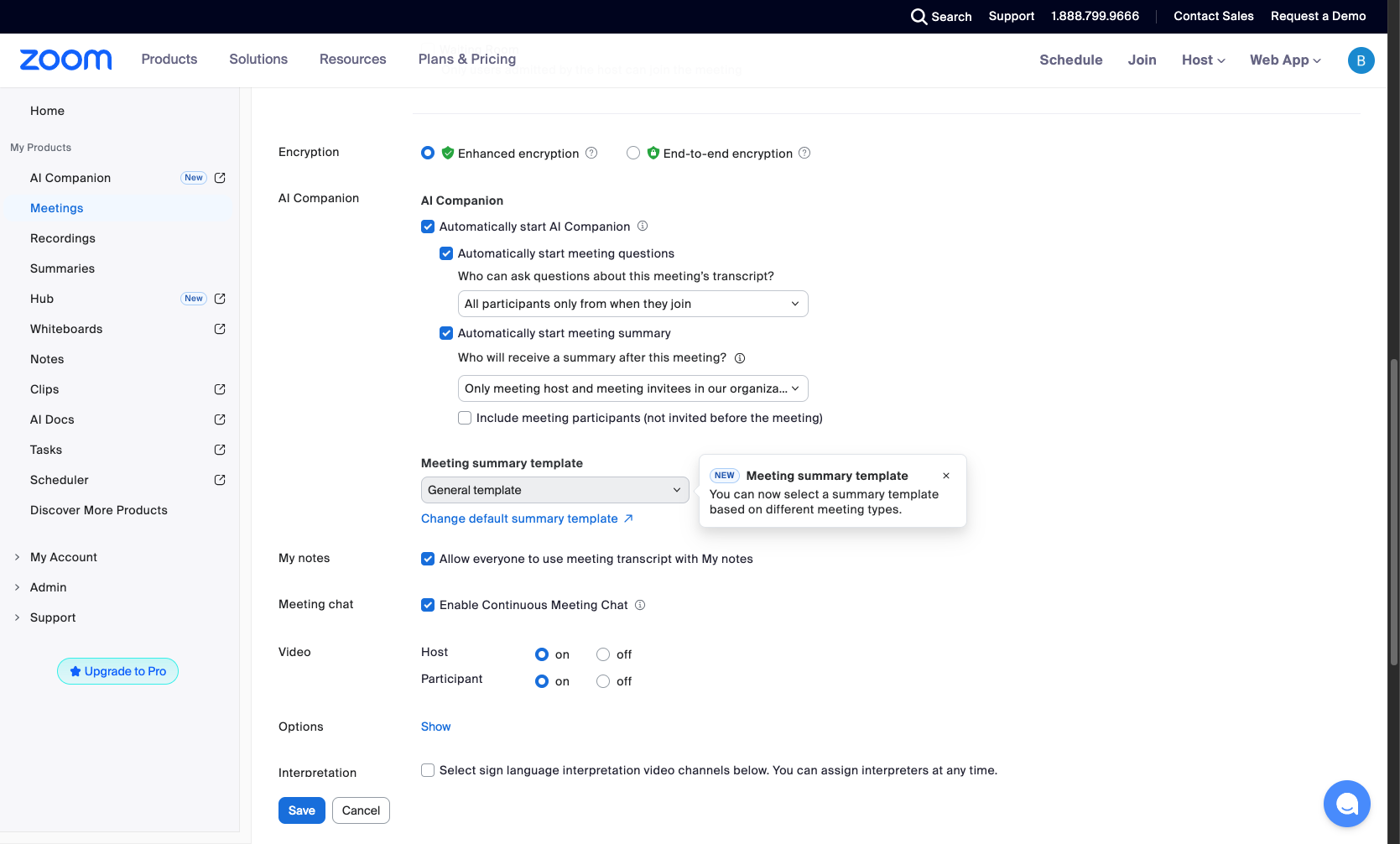Click the Save button
The width and height of the screenshot is (1400, 844).
click(302, 810)
